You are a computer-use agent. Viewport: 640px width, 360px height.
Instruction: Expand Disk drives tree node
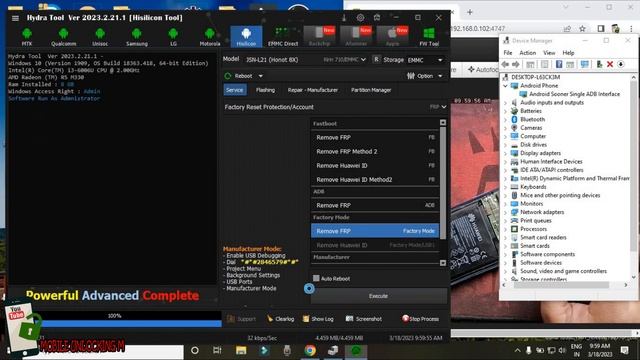pos(505,145)
